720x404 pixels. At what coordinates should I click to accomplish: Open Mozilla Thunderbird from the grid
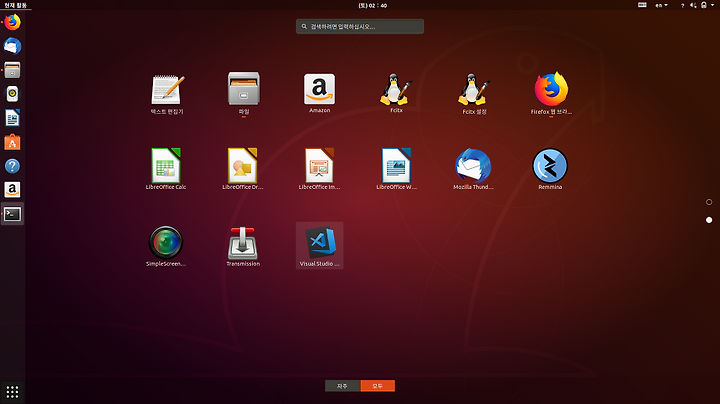(x=473, y=169)
